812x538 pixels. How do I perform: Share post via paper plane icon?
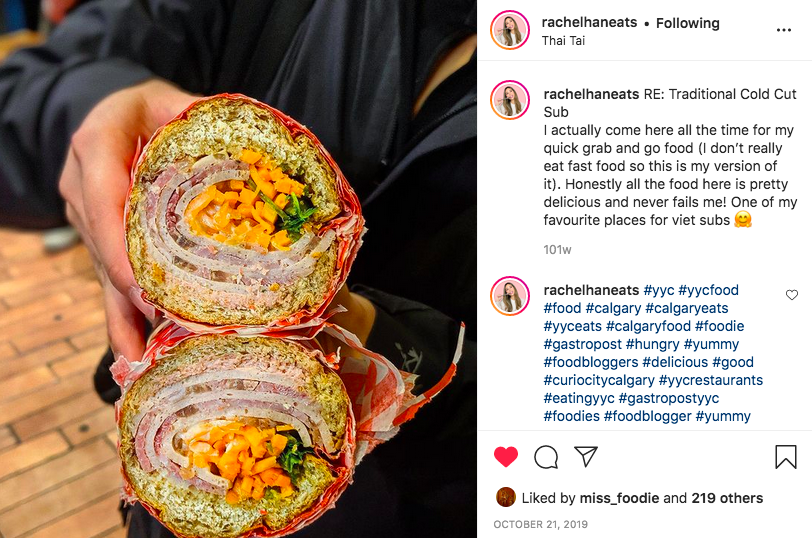586,456
